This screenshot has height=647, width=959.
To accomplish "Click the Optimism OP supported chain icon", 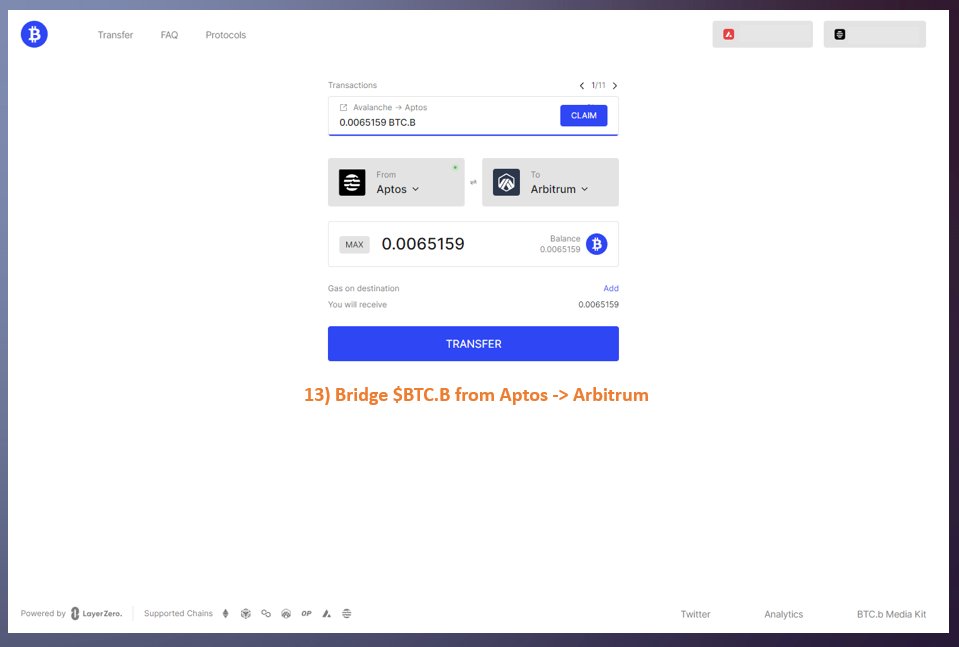I will point(306,613).
